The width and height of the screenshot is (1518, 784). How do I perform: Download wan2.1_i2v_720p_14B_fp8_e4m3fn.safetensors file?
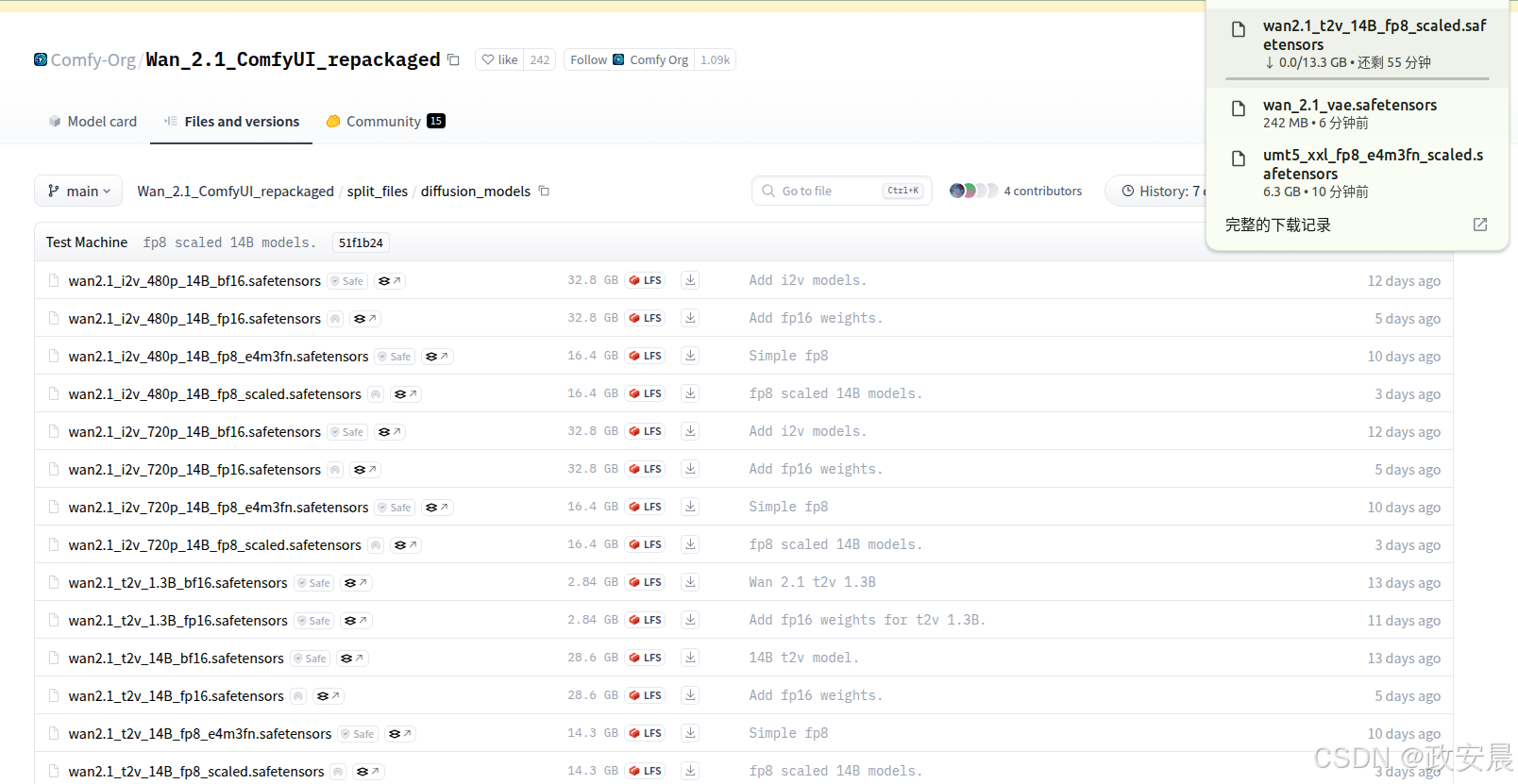point(690,507)
